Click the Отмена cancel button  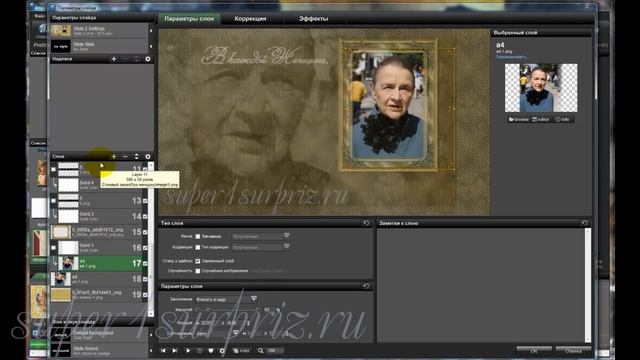click(x=573, y=351)
